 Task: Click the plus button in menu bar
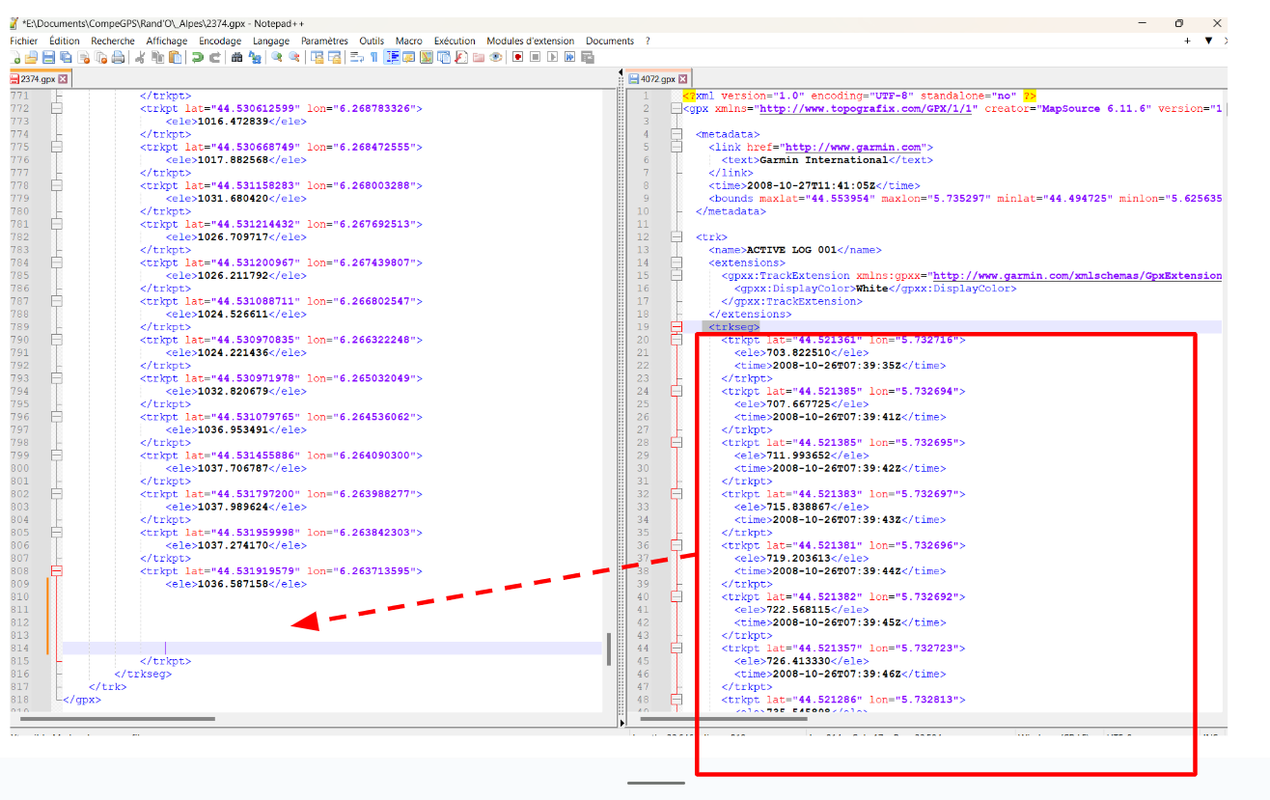point(1187,41)
